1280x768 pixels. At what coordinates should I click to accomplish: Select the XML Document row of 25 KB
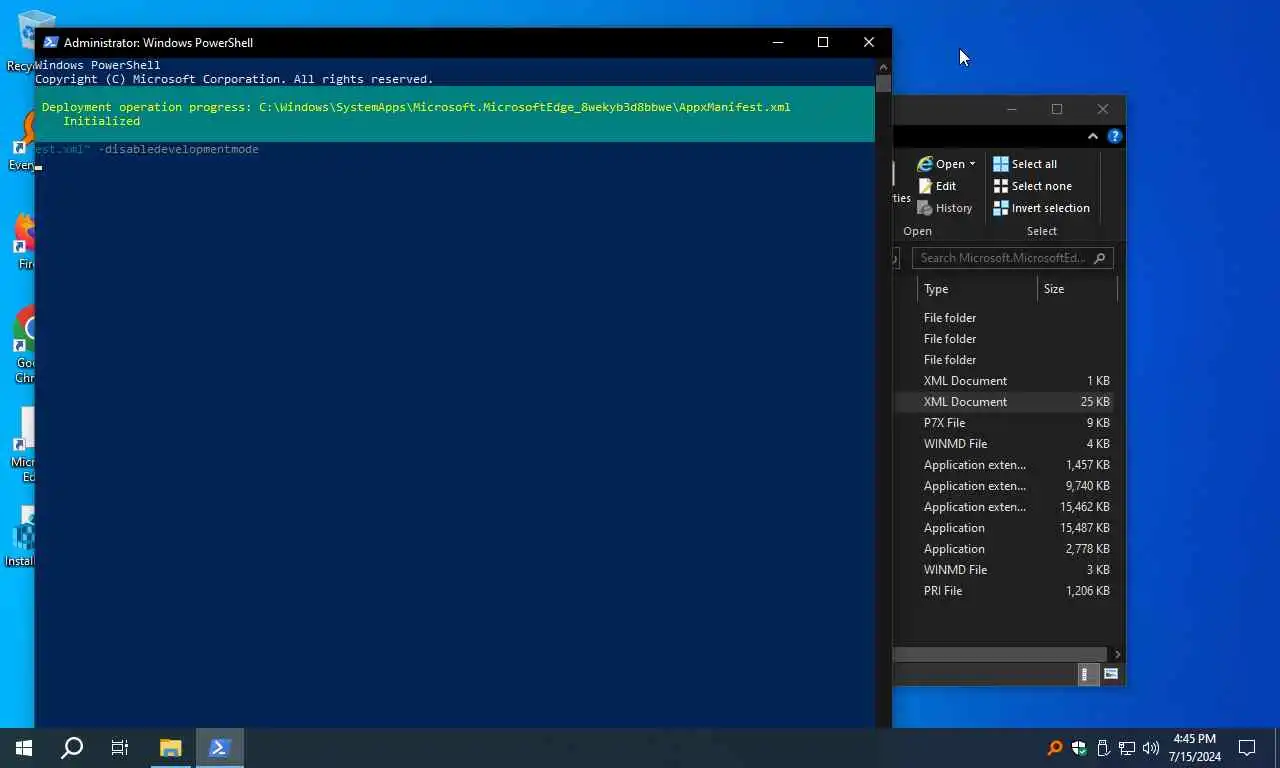[x=1005, y=402]
